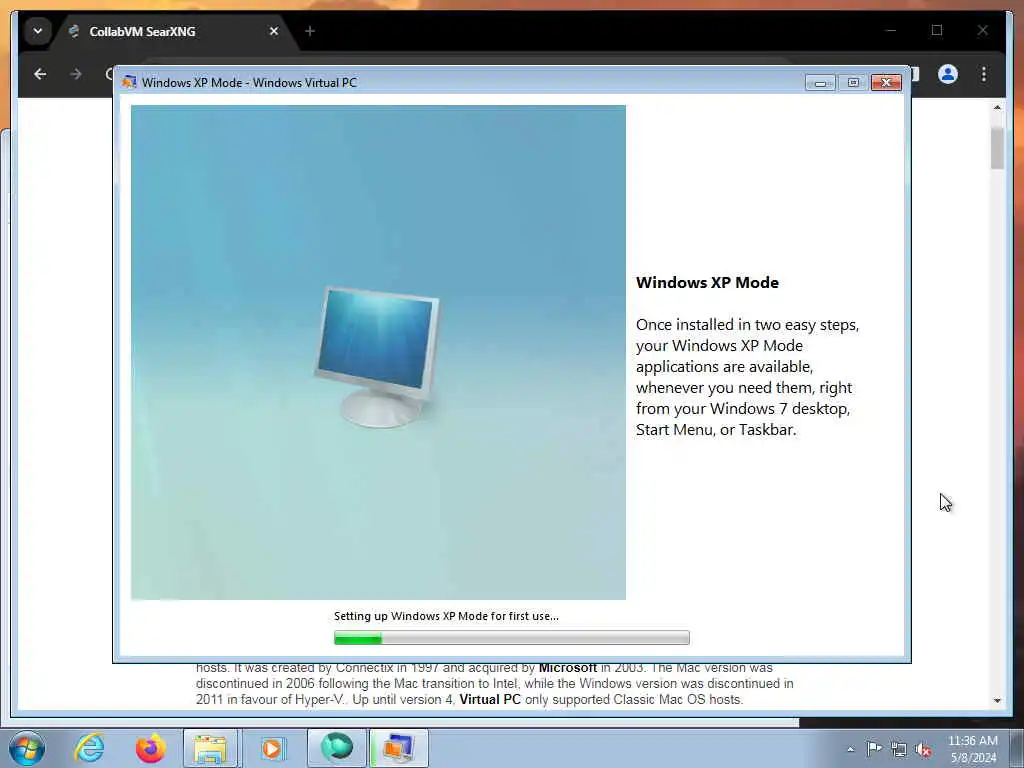
Task: Click the muted volume tray icon
Action: click(x=923, y=749)
